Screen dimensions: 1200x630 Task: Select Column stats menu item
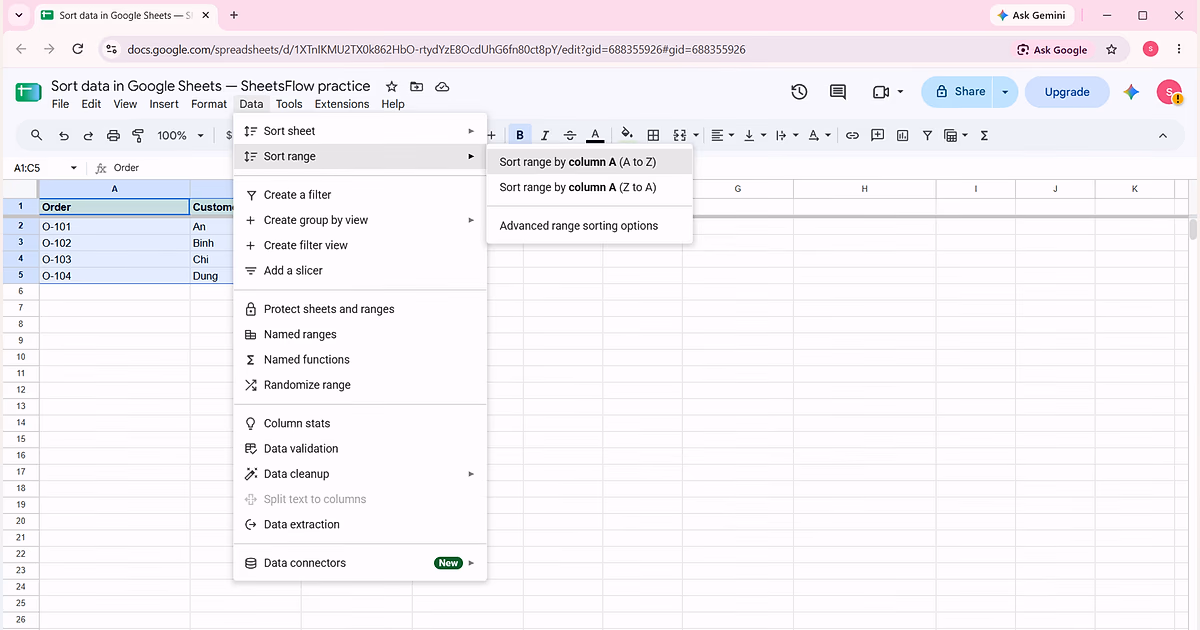pos(360,424)
